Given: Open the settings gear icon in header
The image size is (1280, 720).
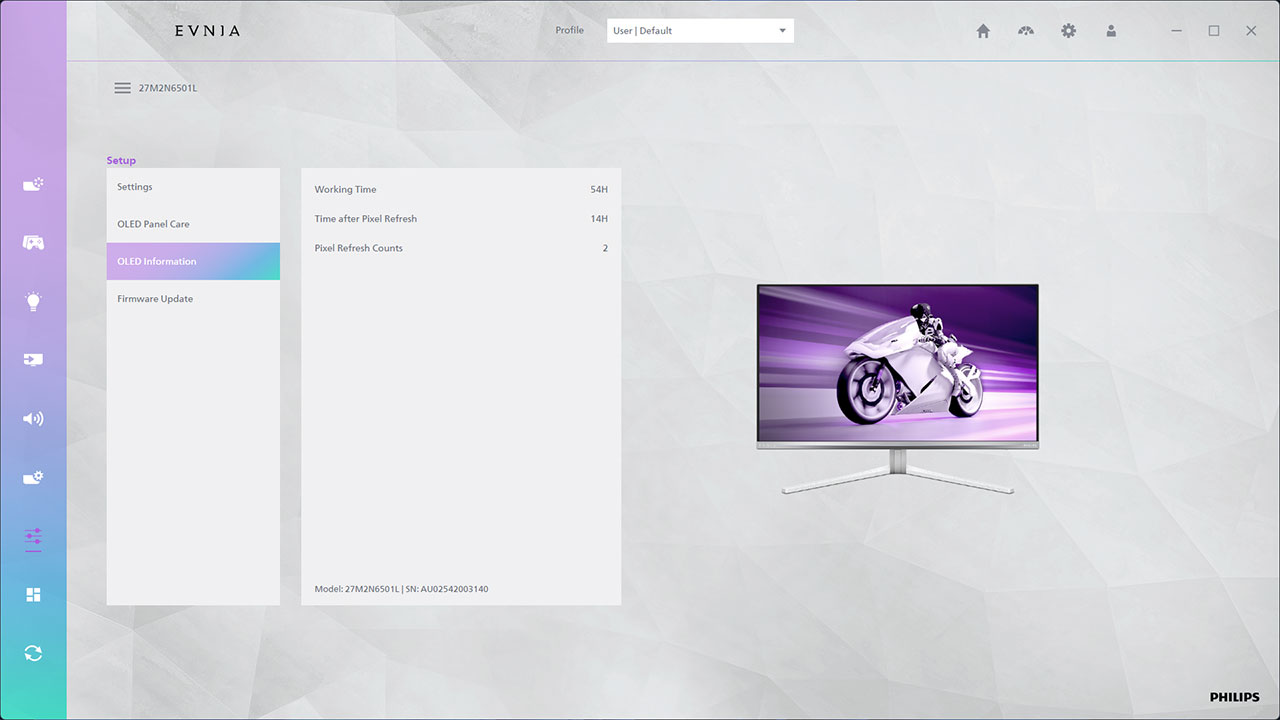Looking at the screenshot, I should [x=1068, y=31].
